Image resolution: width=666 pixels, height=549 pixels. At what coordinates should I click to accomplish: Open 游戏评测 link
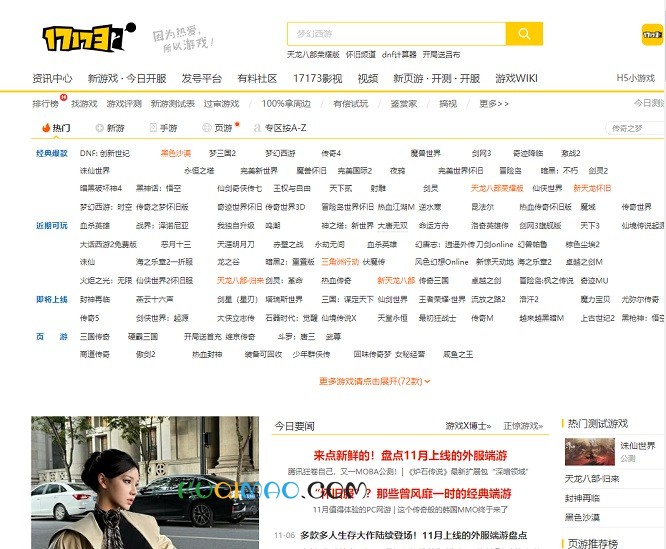[x=124, y=104]
